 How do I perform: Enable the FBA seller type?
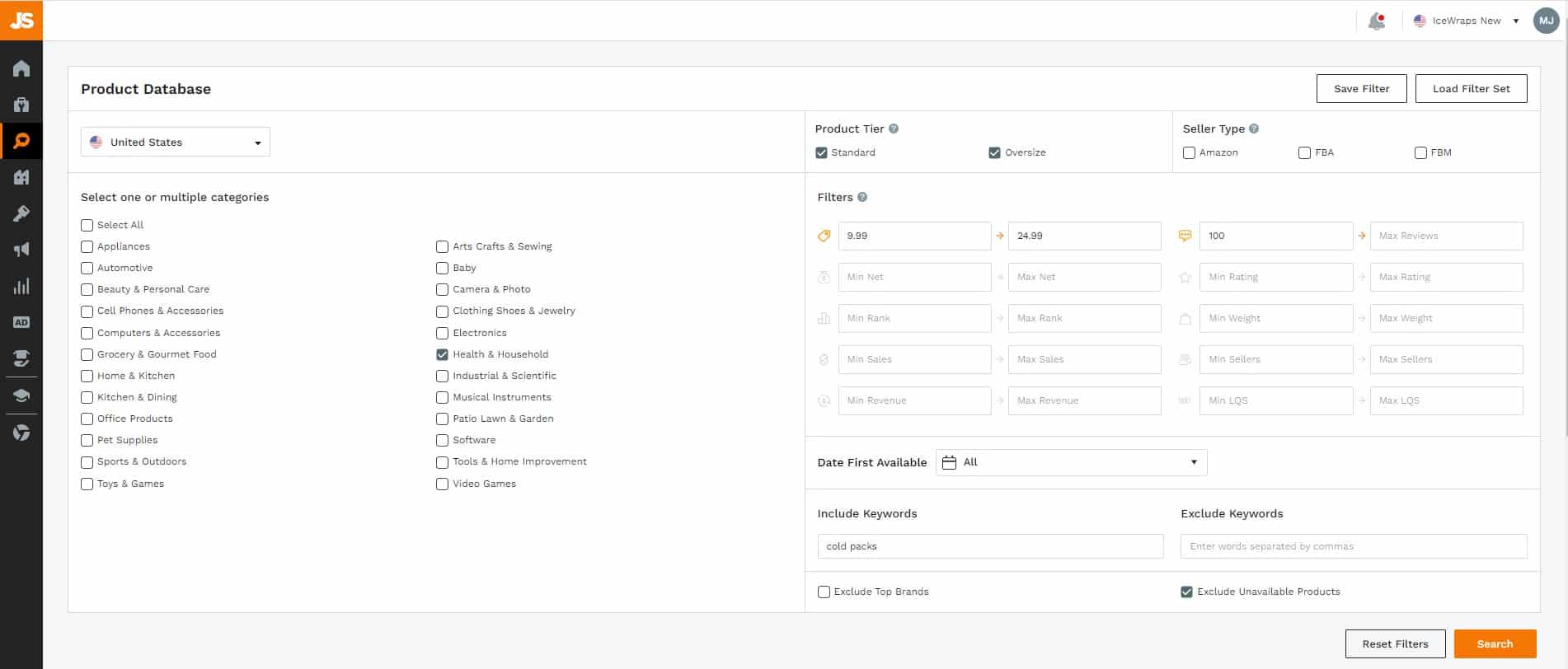pos(1304,152)
